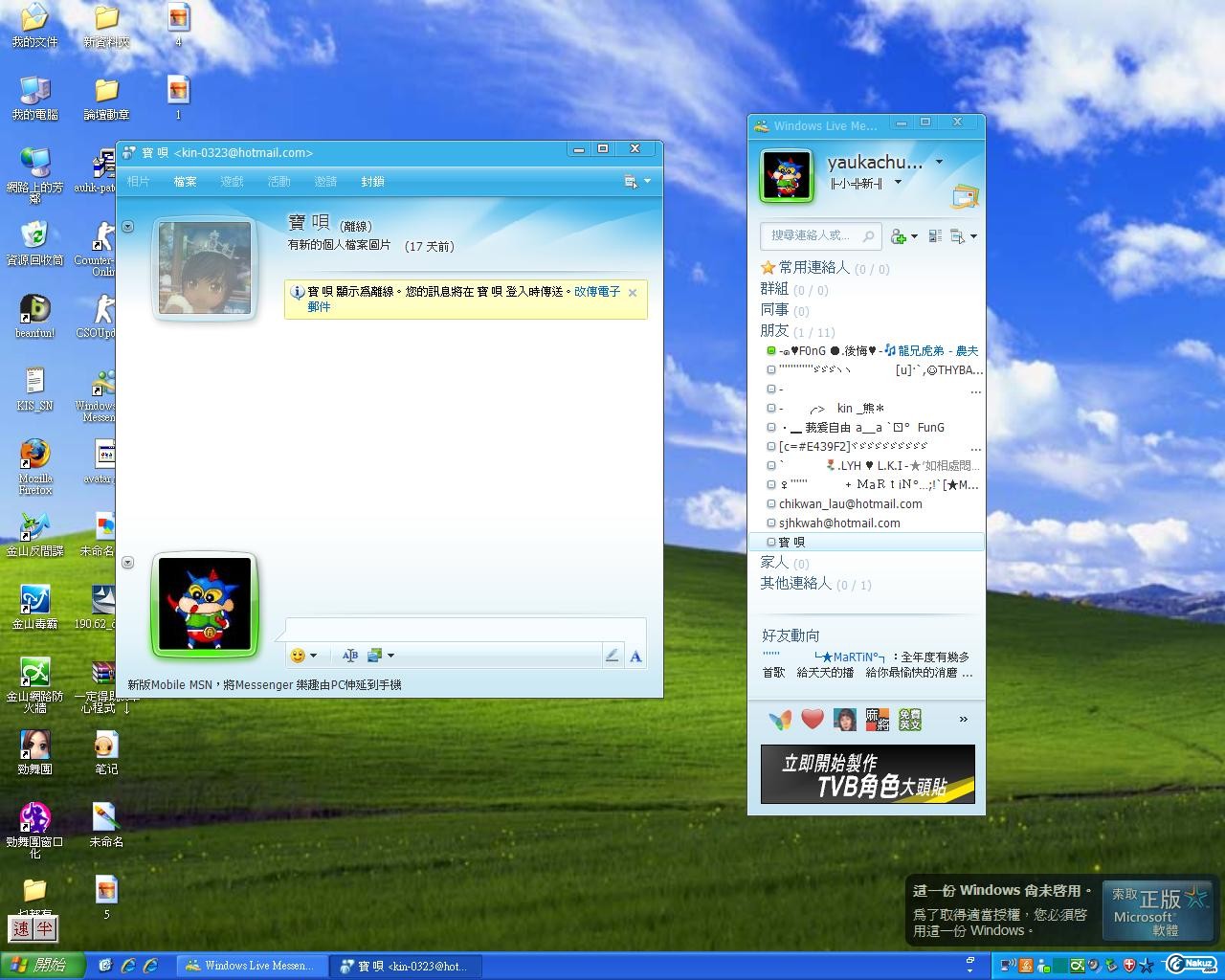
Task: Collapse the contact's display picture arrow
Action: point(127,227)
